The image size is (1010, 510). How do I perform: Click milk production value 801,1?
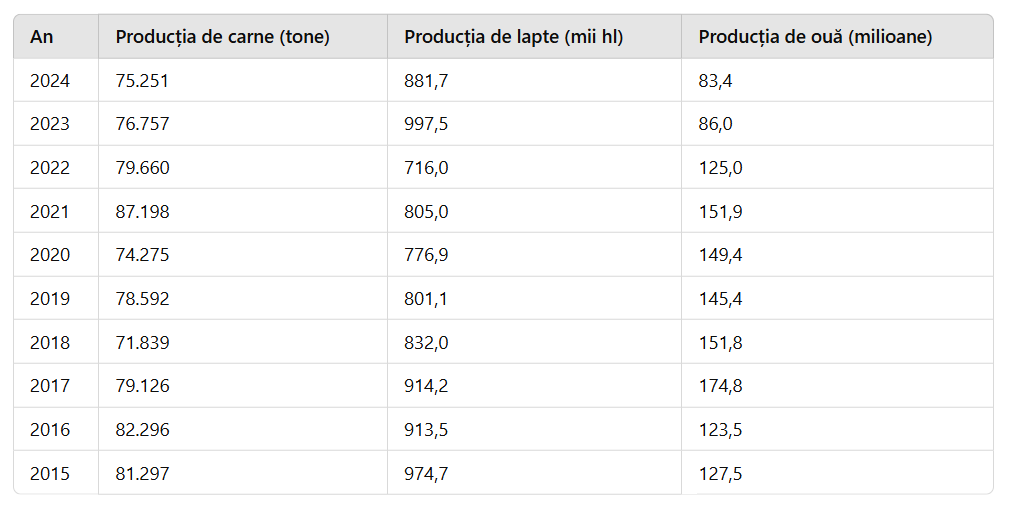point(426,299)
